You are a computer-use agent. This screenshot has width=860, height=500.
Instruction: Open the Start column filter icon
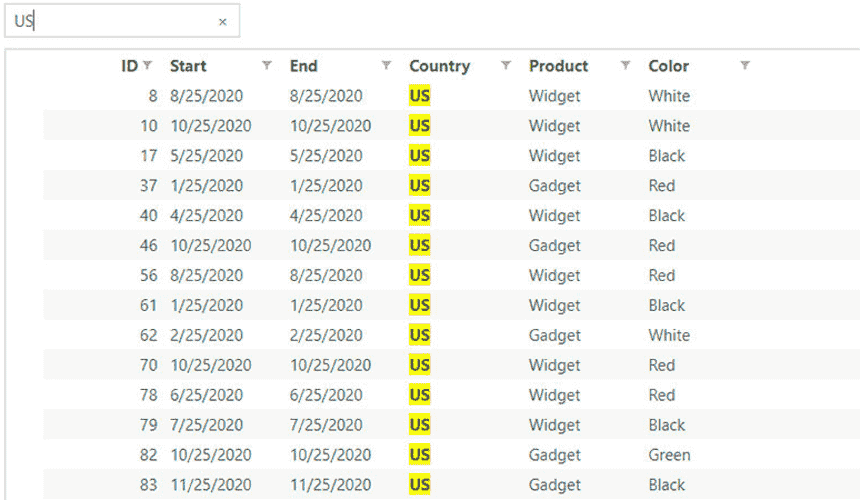[x=267, y=65]
